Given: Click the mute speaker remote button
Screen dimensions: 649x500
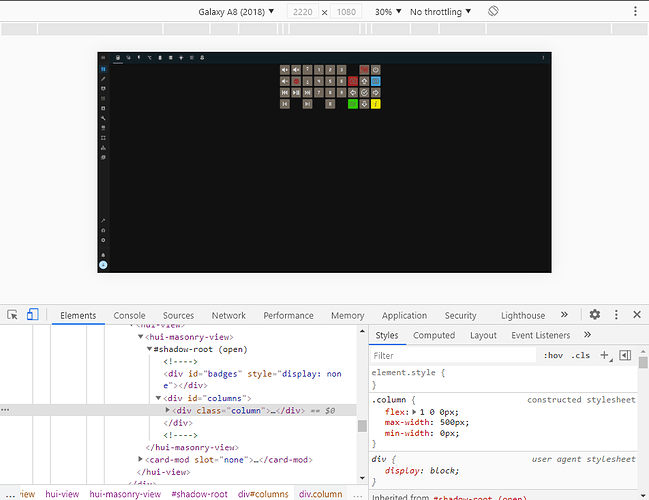Looking at the screenshot, I should [296, 70].
